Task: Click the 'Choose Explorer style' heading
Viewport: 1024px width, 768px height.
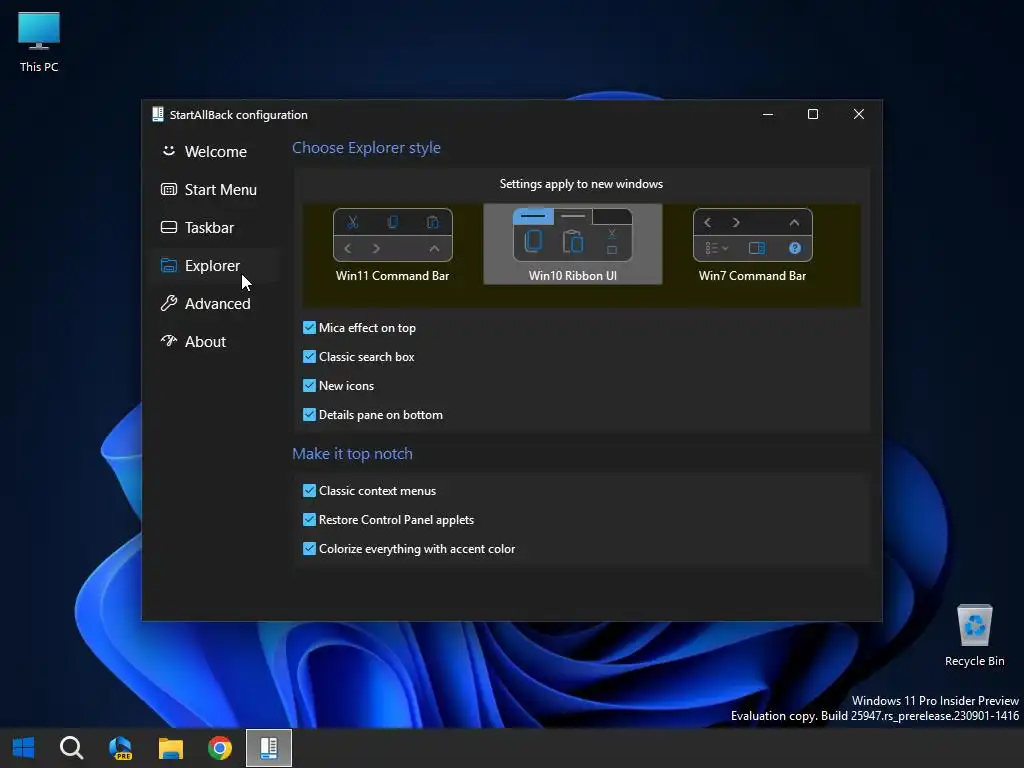Action: point(366,148)
